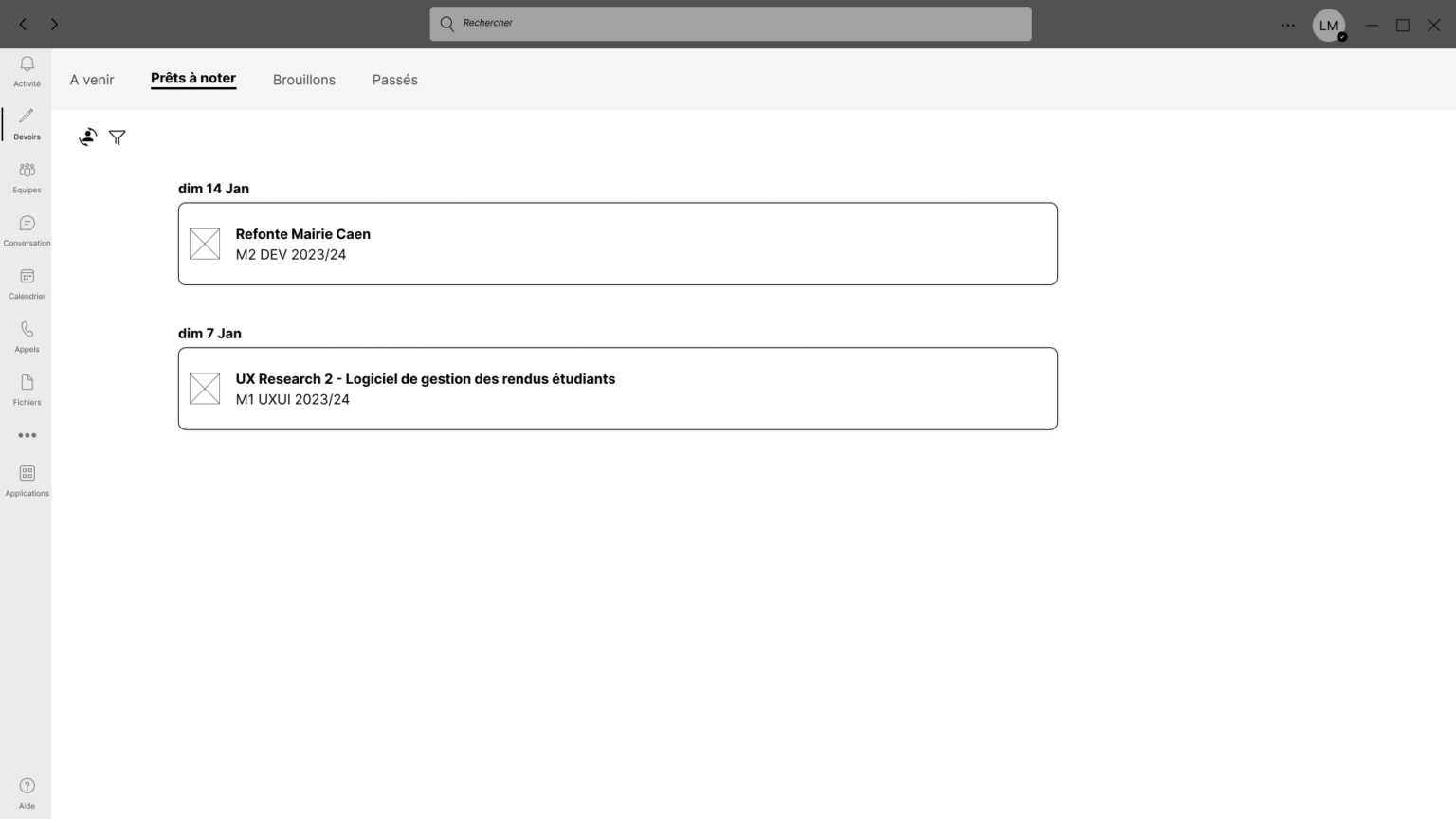Viewport: 1456px width, 819px height.
Task: Open the title bar more options menu
Action: 1287,26
